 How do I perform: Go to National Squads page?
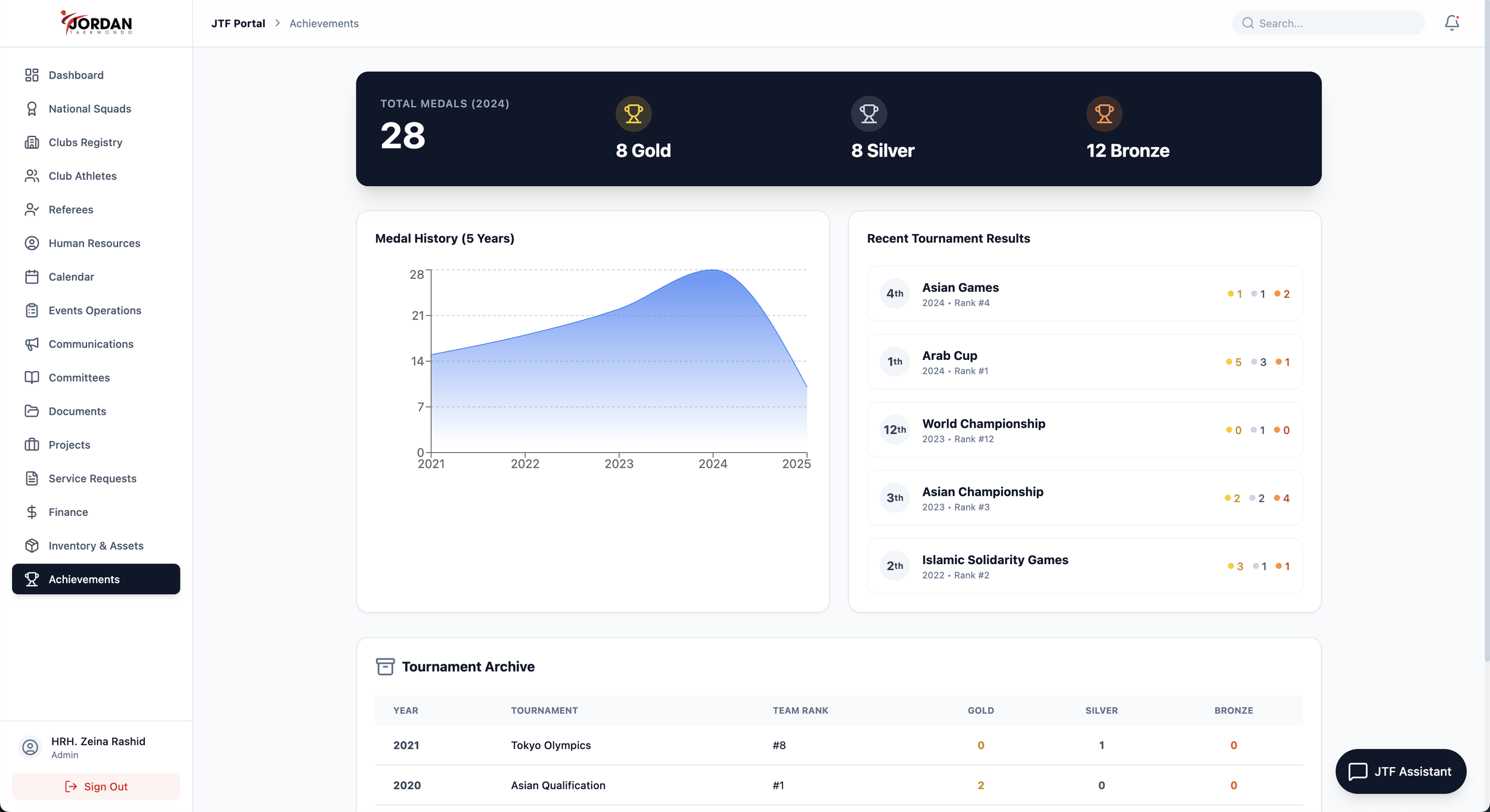pyautogui.click(x=89, y=108)
